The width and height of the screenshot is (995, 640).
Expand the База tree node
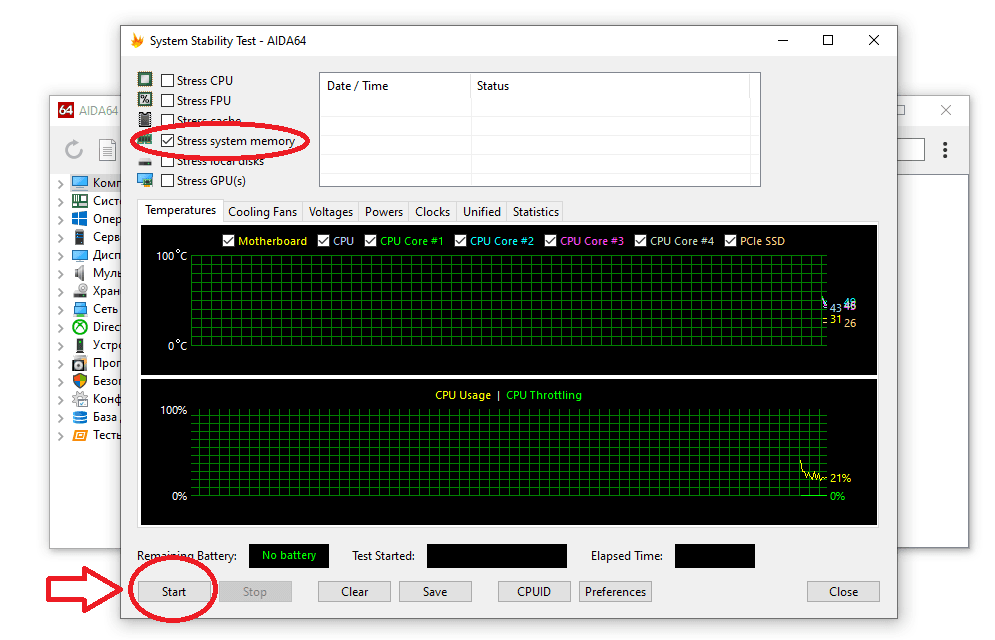[60, 418]
